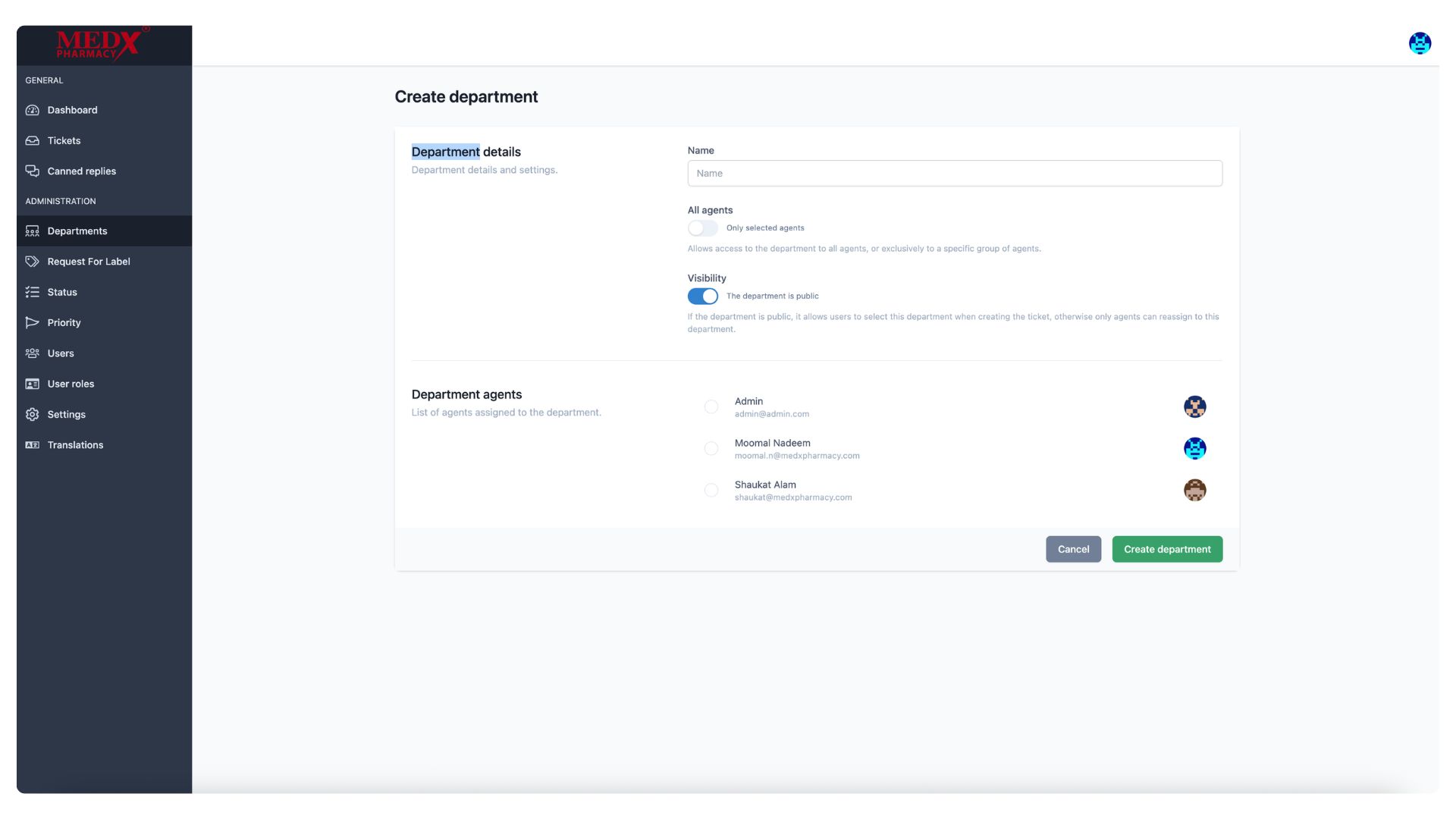Image resolution: width=1456 pixels, height=819 pixels.
Task: Click the Shaukat Alam agent name
Action: 765,485
